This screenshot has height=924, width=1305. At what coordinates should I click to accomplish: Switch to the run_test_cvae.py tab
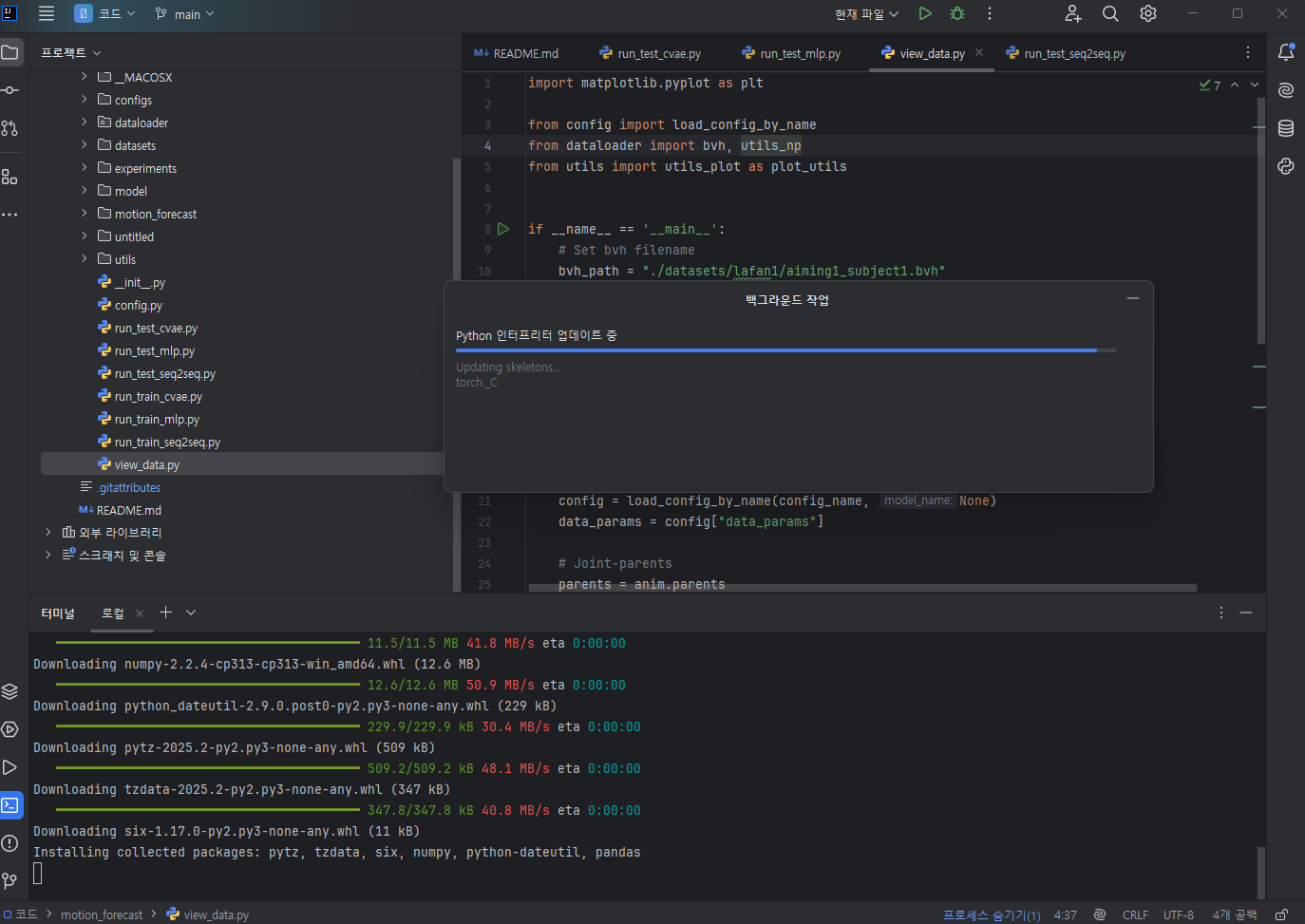click(651, 54)
